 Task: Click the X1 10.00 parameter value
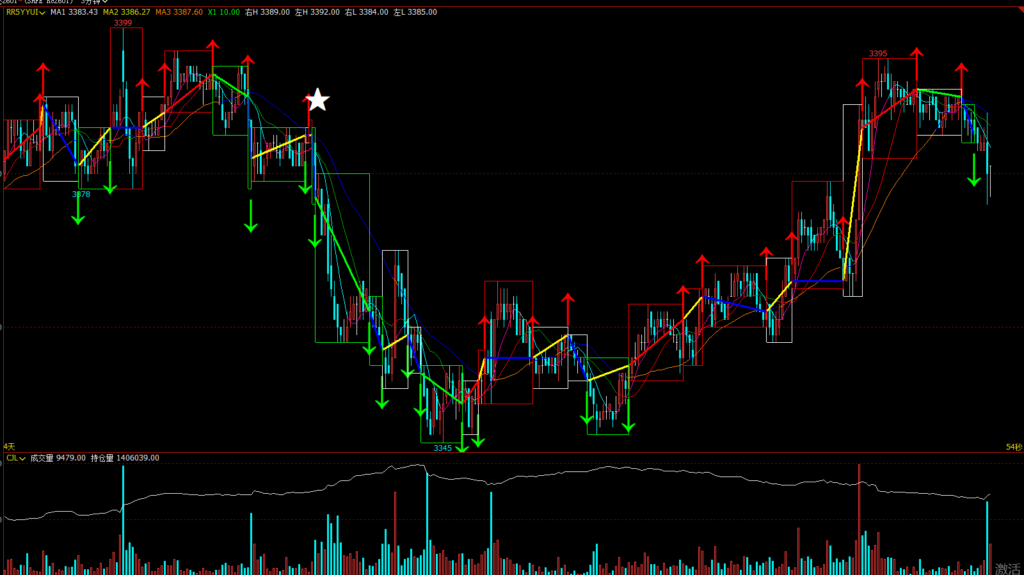pos(223,12)
